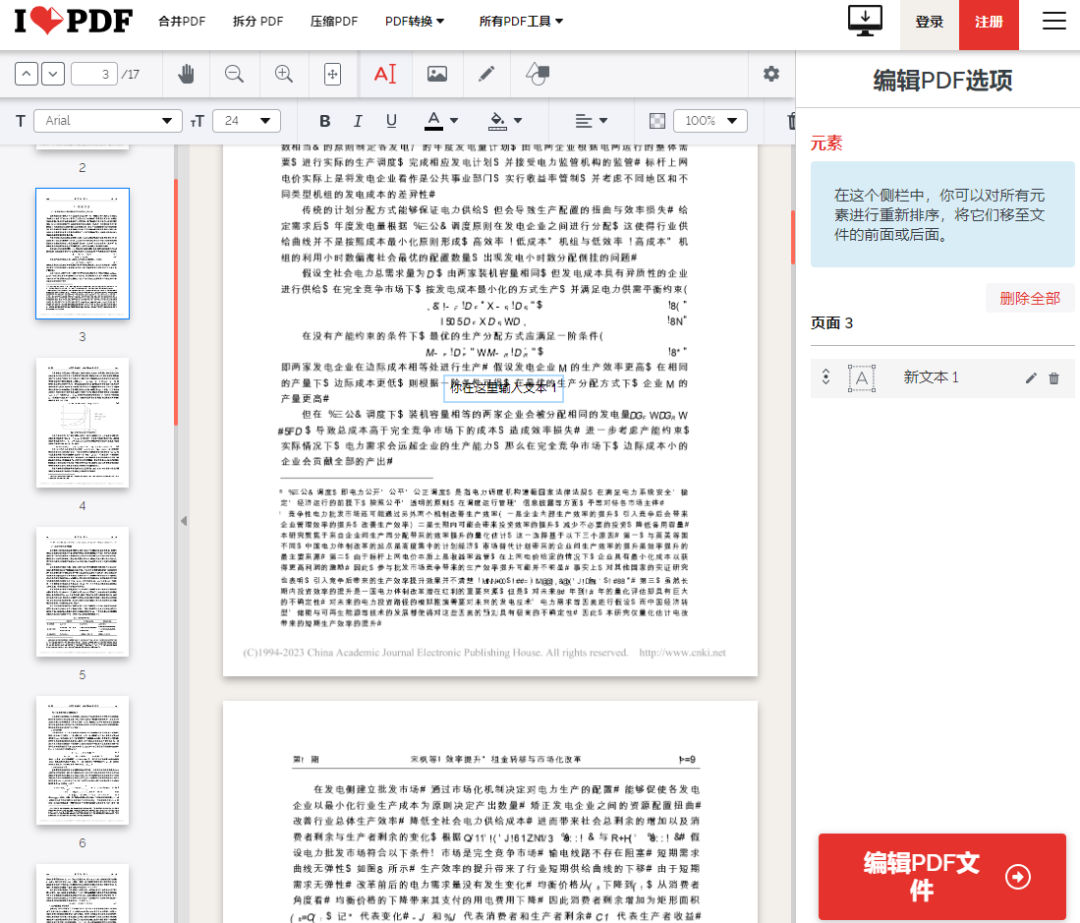This screenshot has height=923, width=1080.
Task: Open the shapes tool
Action: 537,73
